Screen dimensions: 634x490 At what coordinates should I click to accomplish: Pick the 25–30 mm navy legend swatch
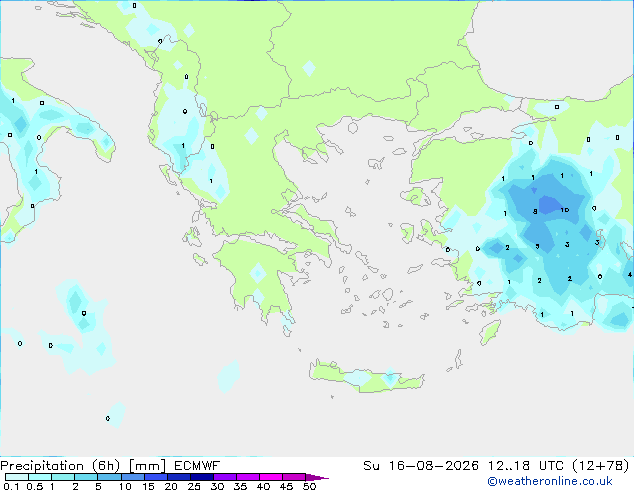click(202, 477)
